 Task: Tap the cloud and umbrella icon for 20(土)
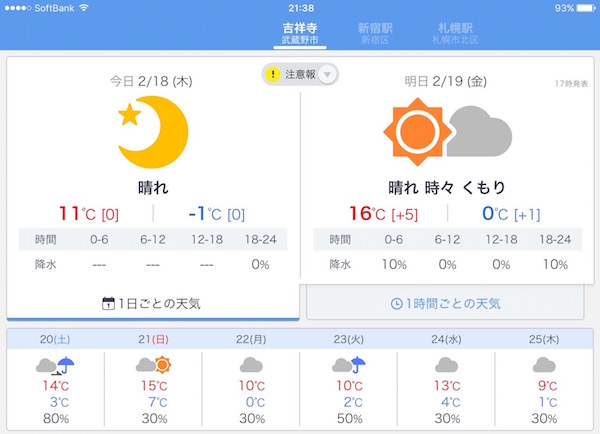point(55,365)
